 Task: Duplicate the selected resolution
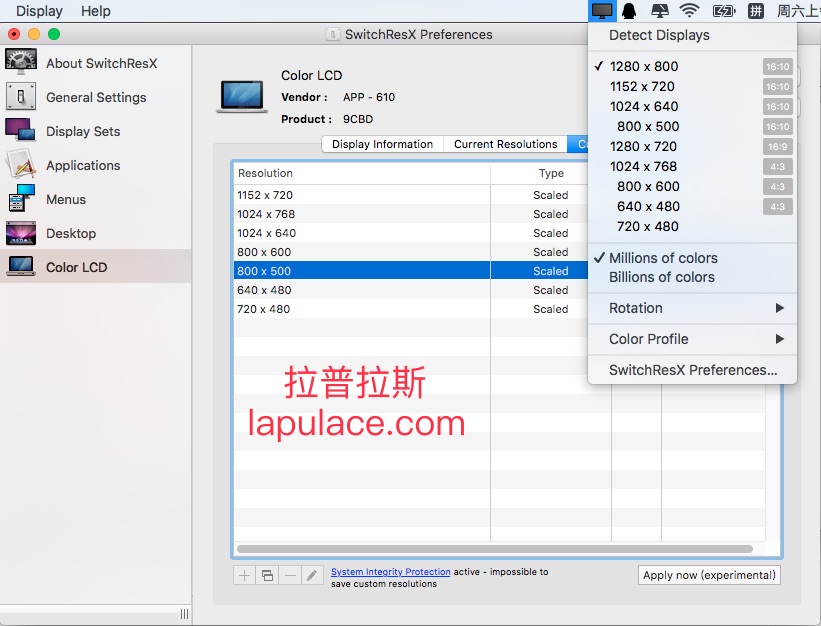coord(267,576)
